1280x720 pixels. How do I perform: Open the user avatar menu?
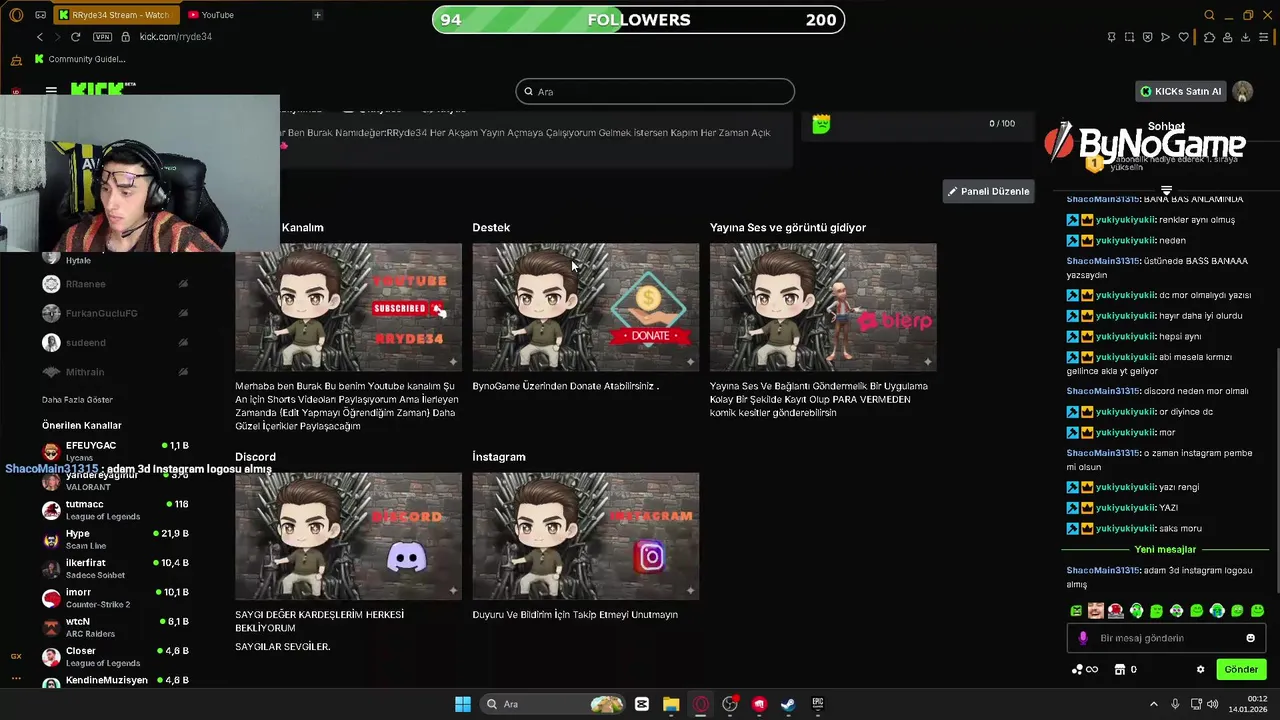pos(1243,91)
